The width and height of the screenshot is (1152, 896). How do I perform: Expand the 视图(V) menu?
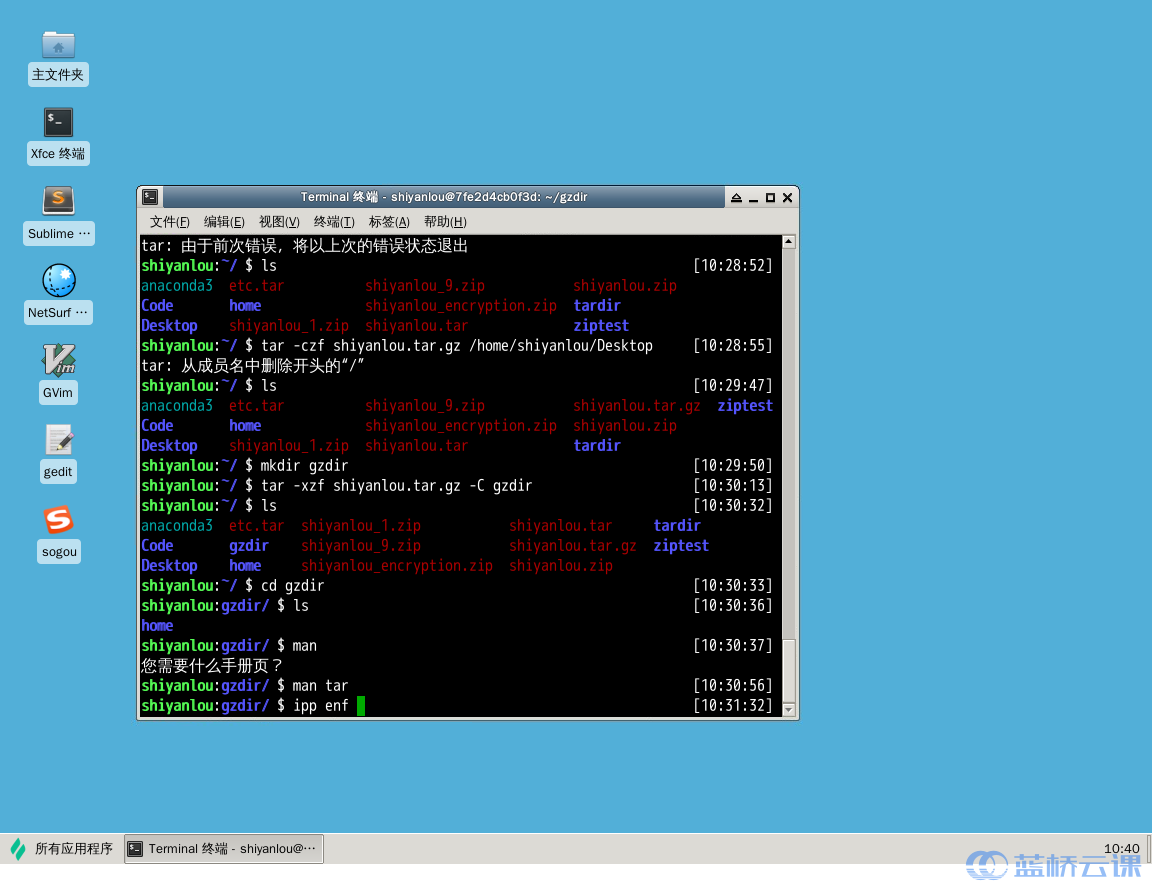279,222
